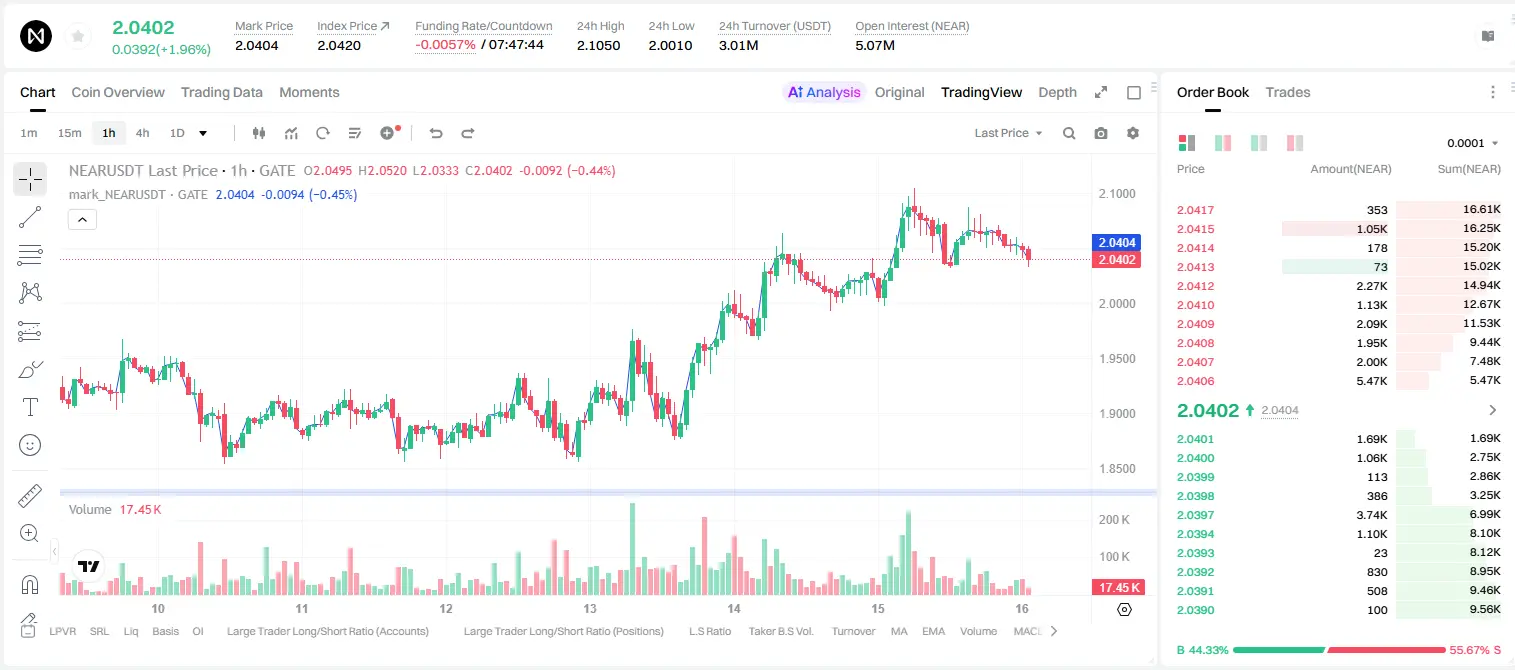This screenshot has width=1515, height=670.
Task: Toggle NEAR favorite star
Action: click(x=77, y=37)
